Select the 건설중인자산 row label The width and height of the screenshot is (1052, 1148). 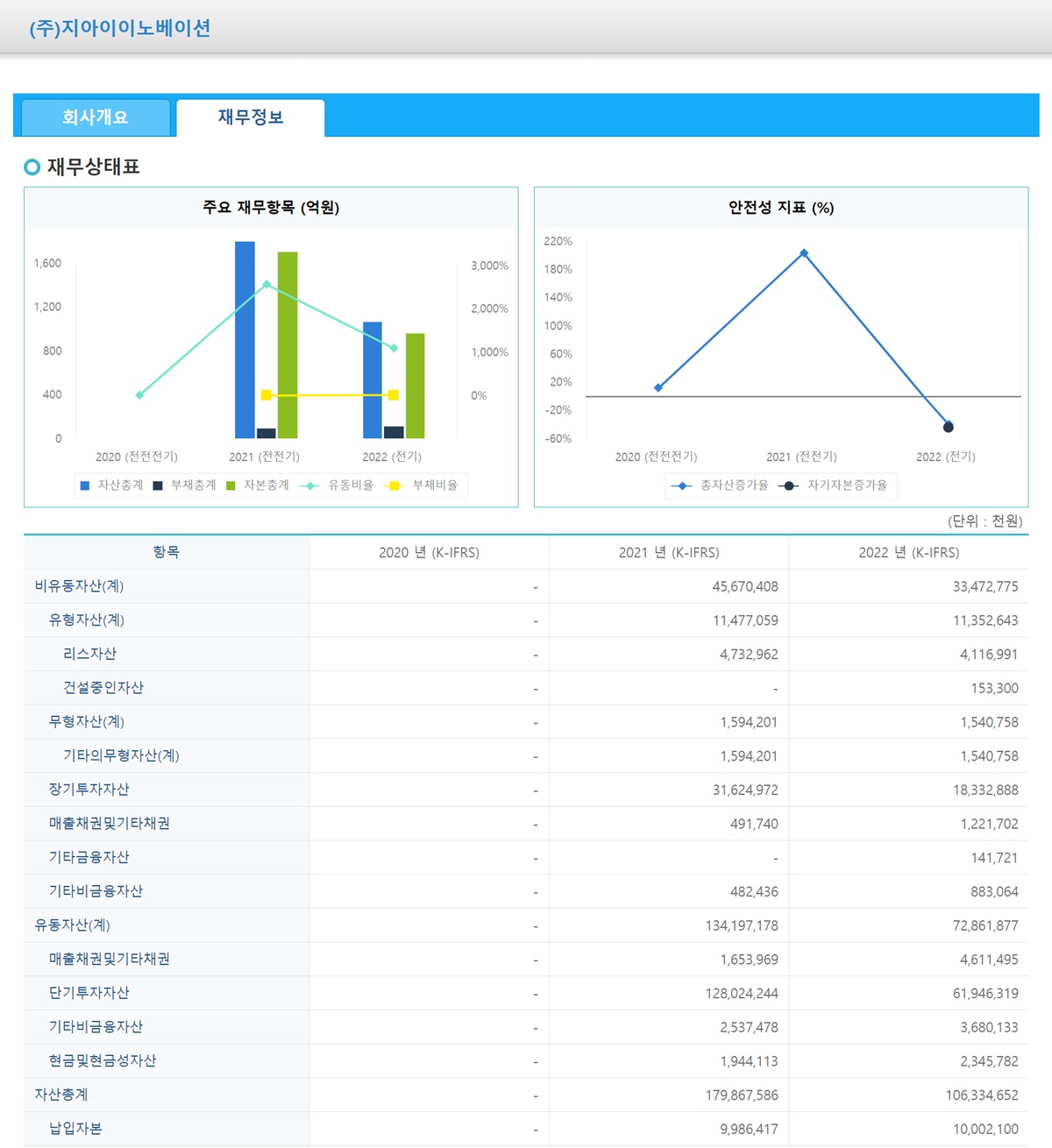click(x=103, y=688)
